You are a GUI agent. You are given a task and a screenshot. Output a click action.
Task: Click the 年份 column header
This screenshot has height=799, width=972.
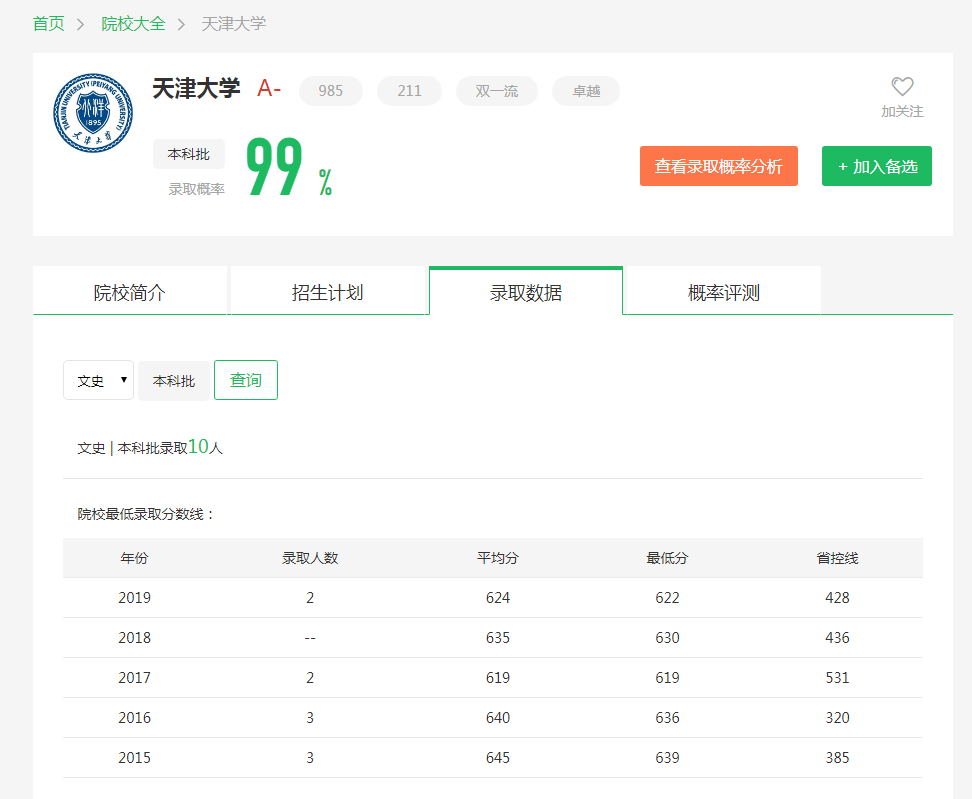pyautogui.click(x=135, y=558)
